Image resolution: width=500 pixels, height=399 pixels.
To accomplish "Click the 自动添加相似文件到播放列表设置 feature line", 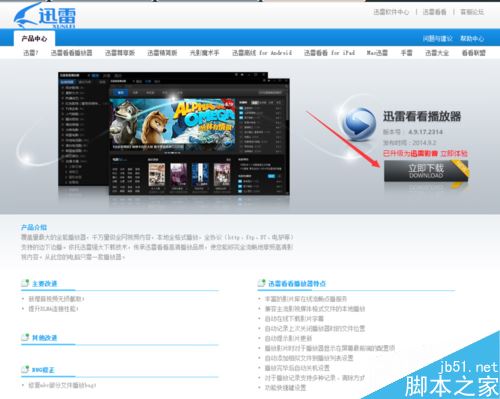I will (x=309, y=358).
